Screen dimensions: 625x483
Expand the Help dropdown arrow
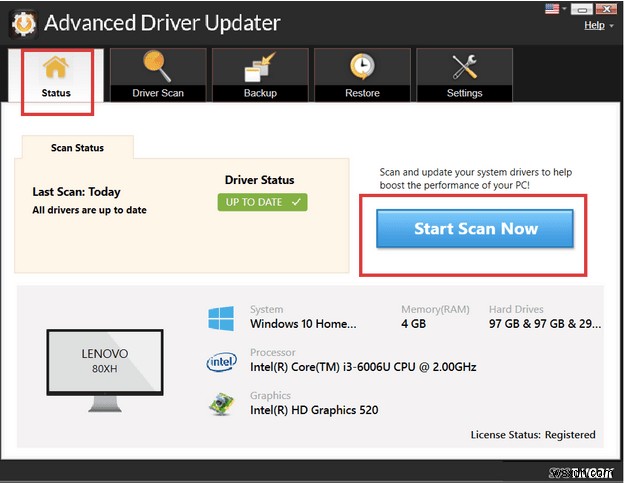coord(611,26)
